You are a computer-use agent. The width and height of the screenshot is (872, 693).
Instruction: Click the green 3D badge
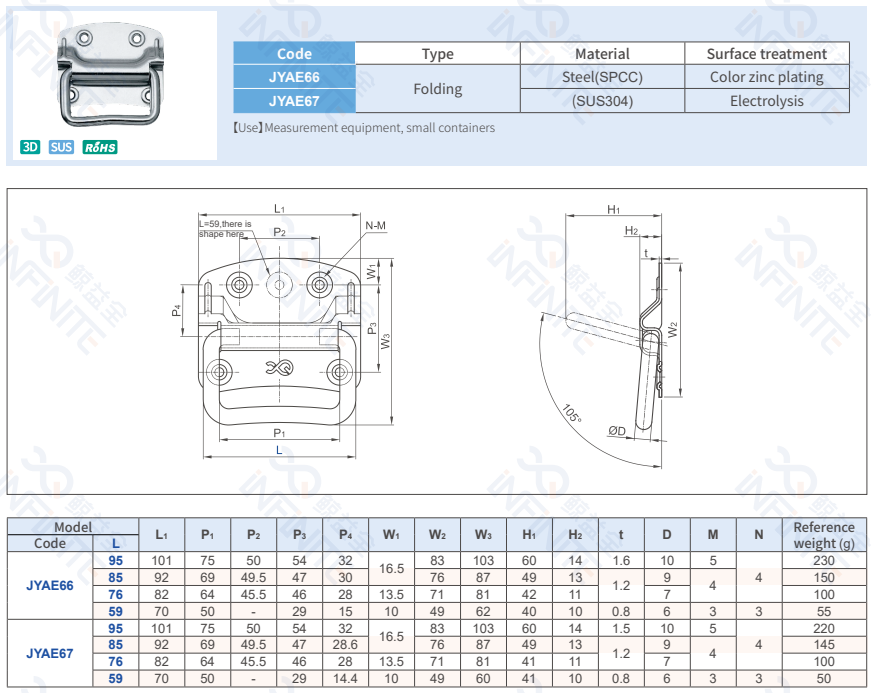(x=30, y=147)
